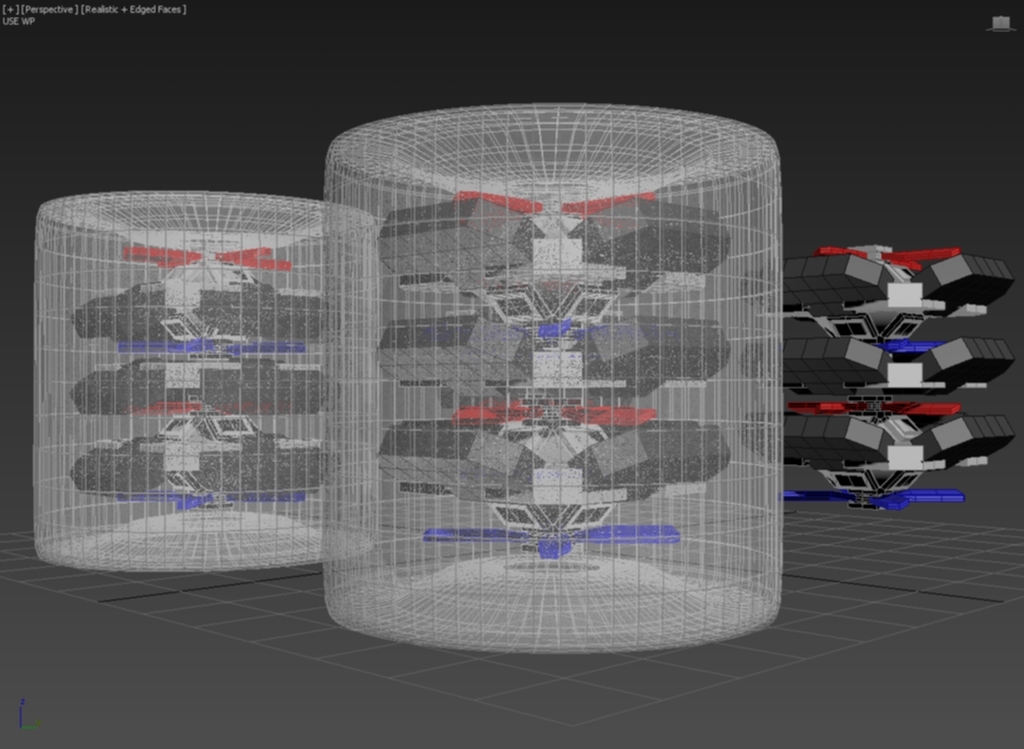Select the white body of the top-right drone
Screen dimensions: 1024x749
coord(905,295)
